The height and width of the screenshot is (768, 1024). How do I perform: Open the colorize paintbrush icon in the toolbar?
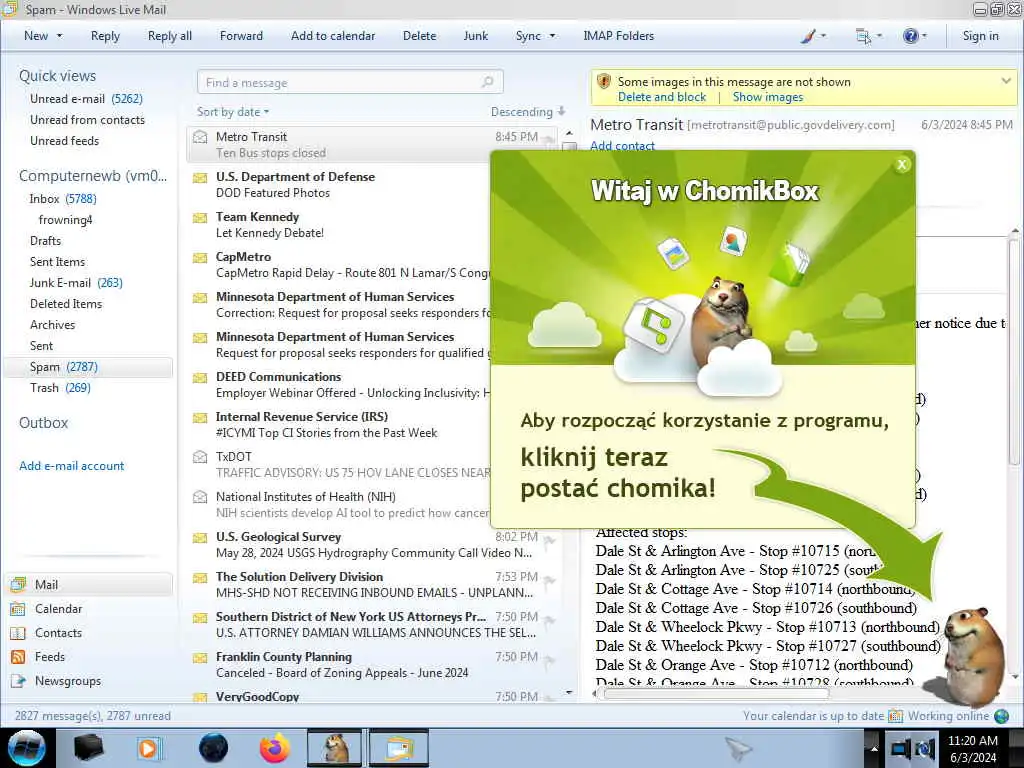click(808, 36)
